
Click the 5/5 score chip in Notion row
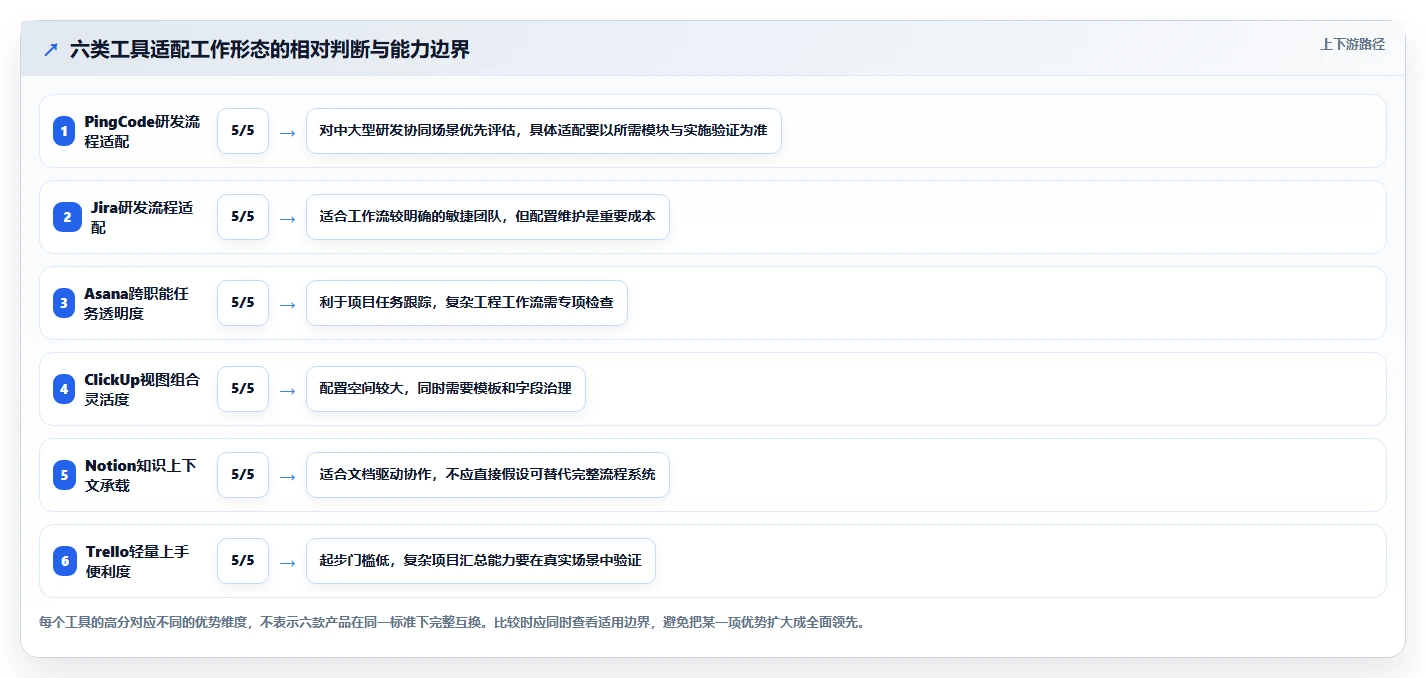(243, 475)
